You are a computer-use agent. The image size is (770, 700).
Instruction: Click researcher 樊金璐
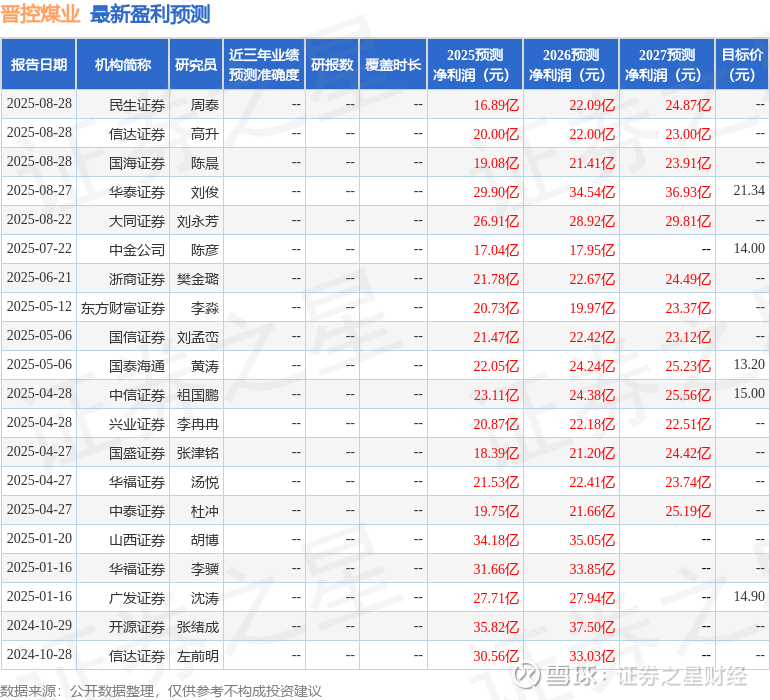(x=198, y=279)
